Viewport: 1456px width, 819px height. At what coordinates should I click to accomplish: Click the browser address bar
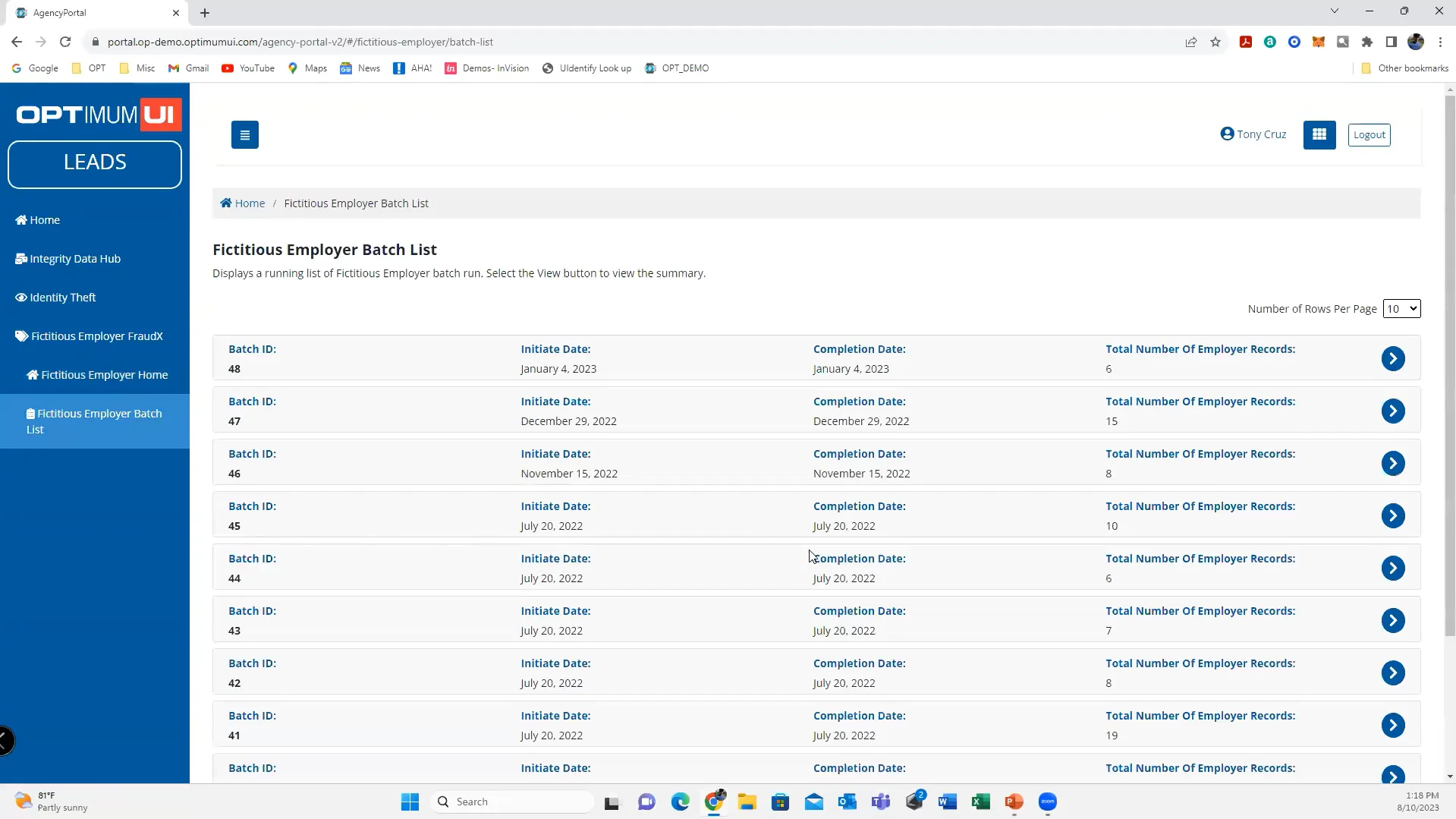(637, 42)
